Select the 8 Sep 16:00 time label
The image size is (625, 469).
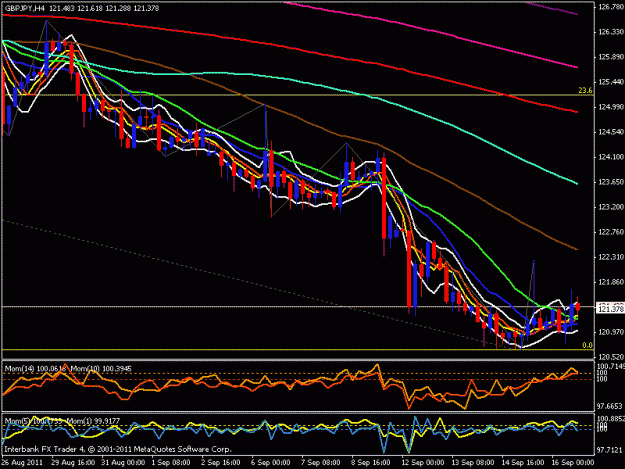coord(370,462)
